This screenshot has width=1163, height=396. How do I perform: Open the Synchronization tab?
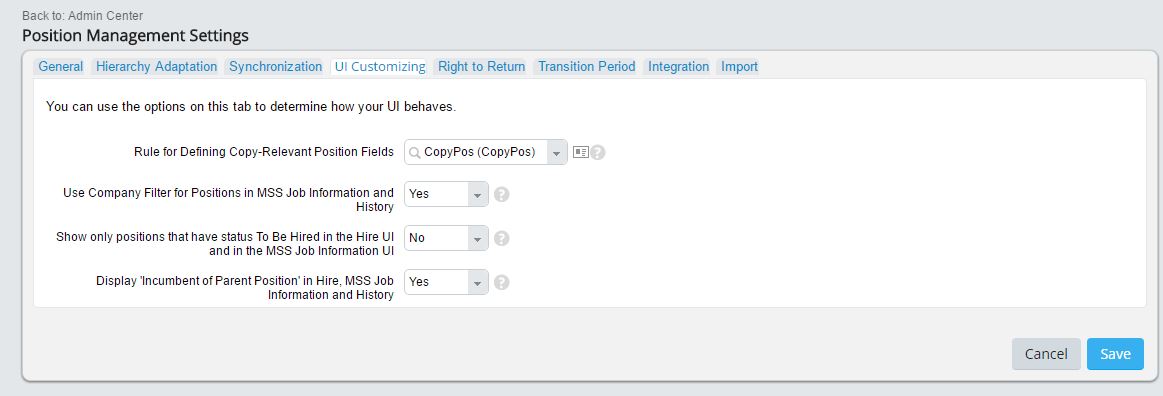276,67
